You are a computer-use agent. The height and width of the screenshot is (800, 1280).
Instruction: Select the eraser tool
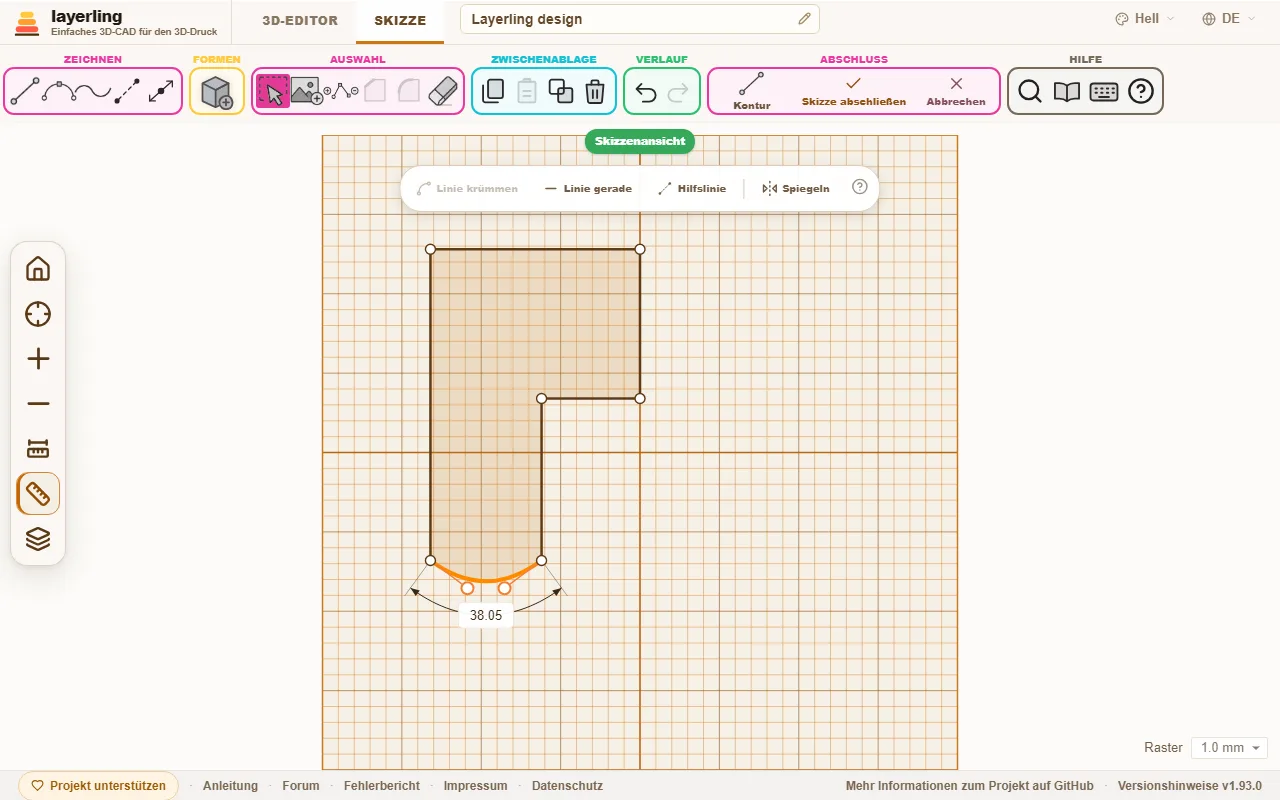tap(442, 92)
